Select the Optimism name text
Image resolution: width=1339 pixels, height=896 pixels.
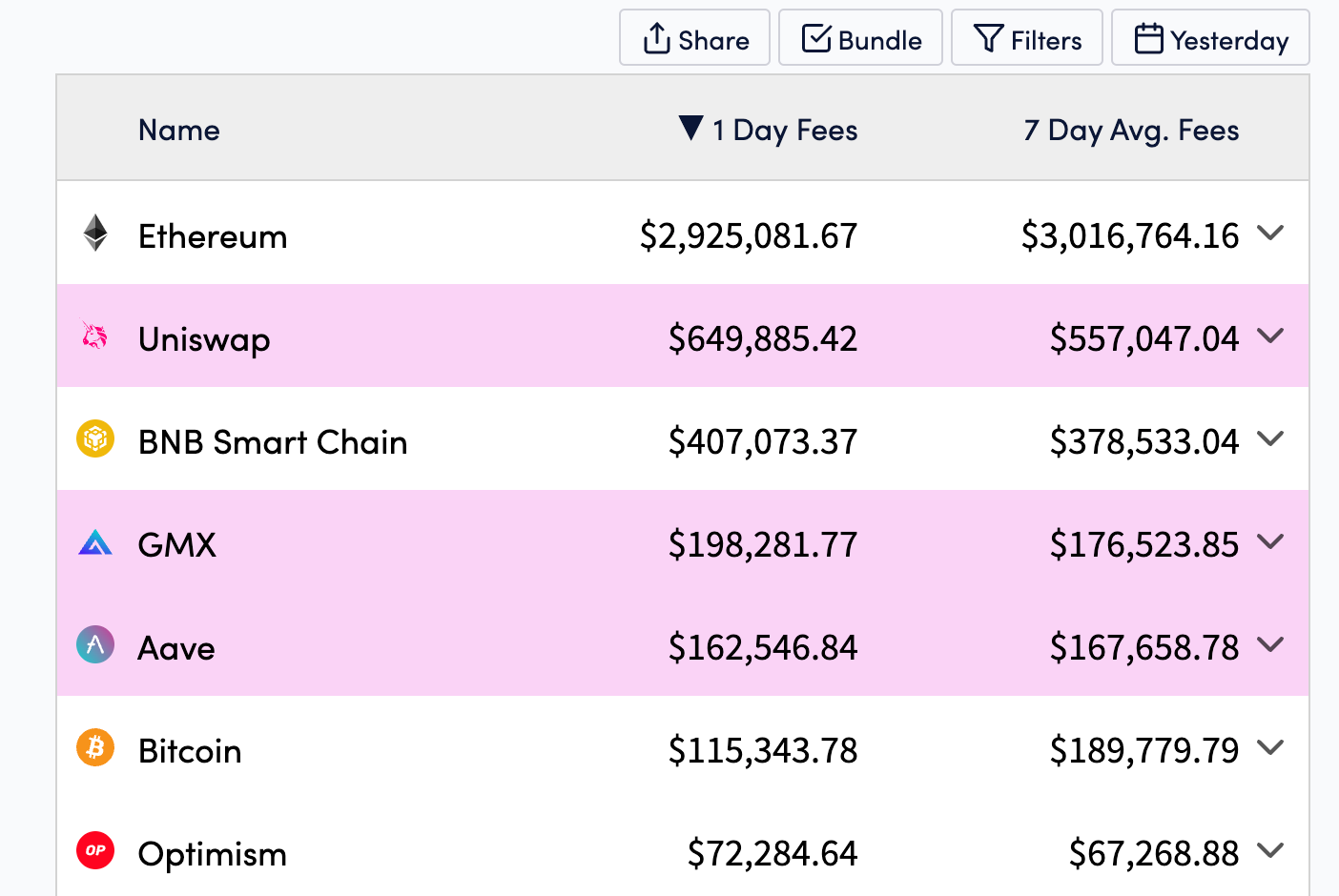tap(213, 854)
